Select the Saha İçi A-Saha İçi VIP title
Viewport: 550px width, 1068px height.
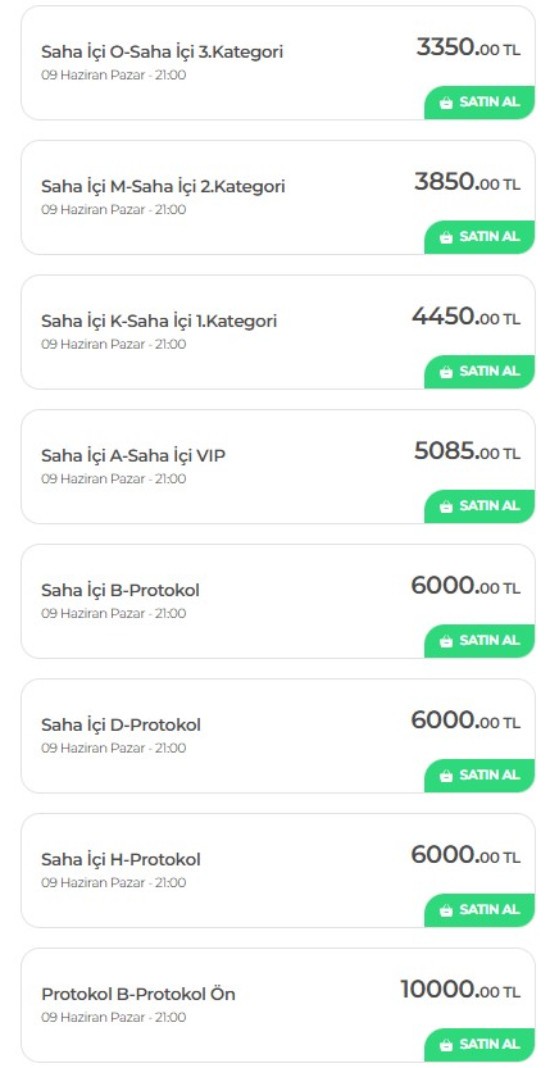click(x=133, y=456)
